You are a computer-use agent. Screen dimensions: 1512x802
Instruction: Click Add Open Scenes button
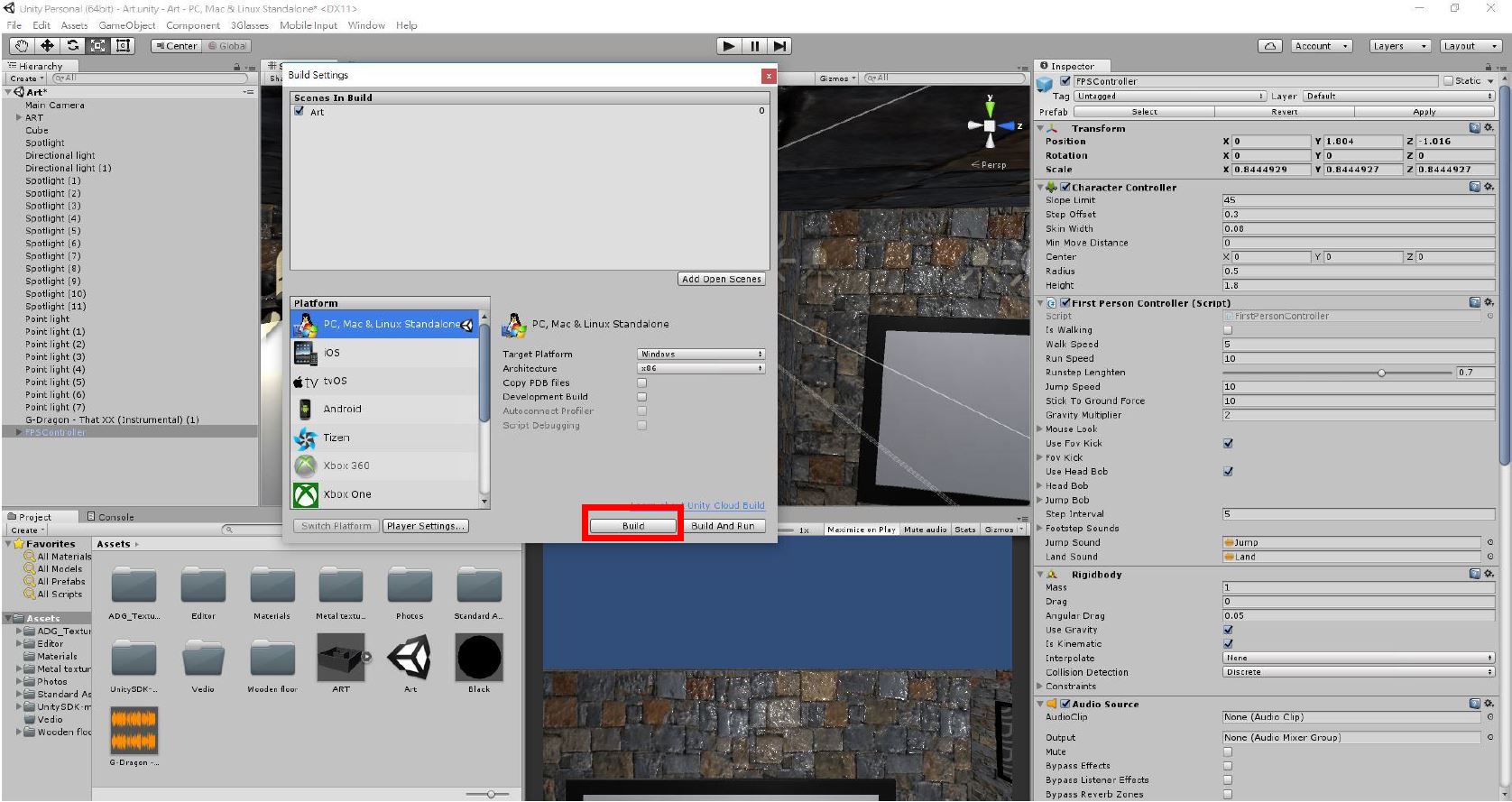coord(722,279)
